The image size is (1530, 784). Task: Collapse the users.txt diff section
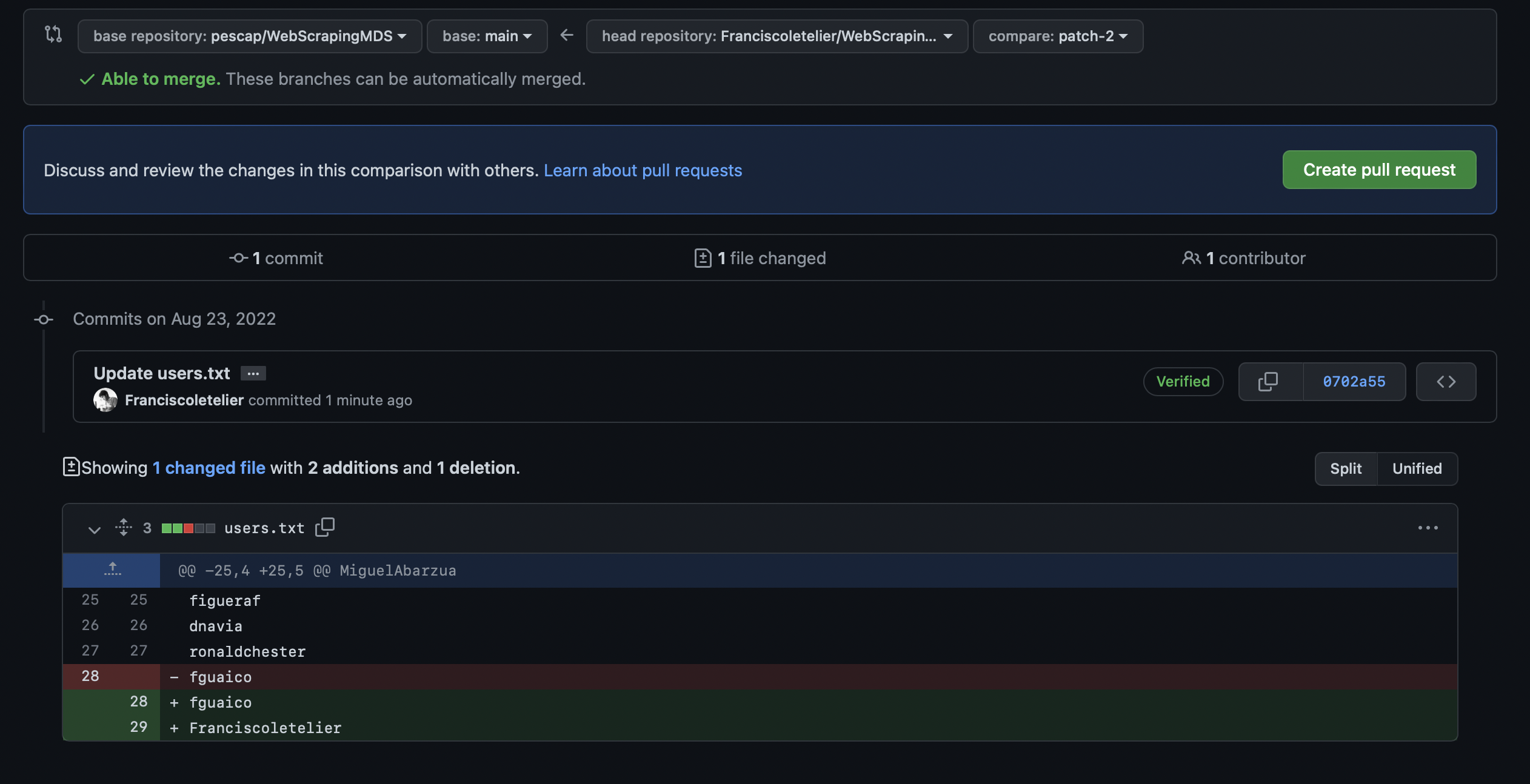tap(94, 530)
